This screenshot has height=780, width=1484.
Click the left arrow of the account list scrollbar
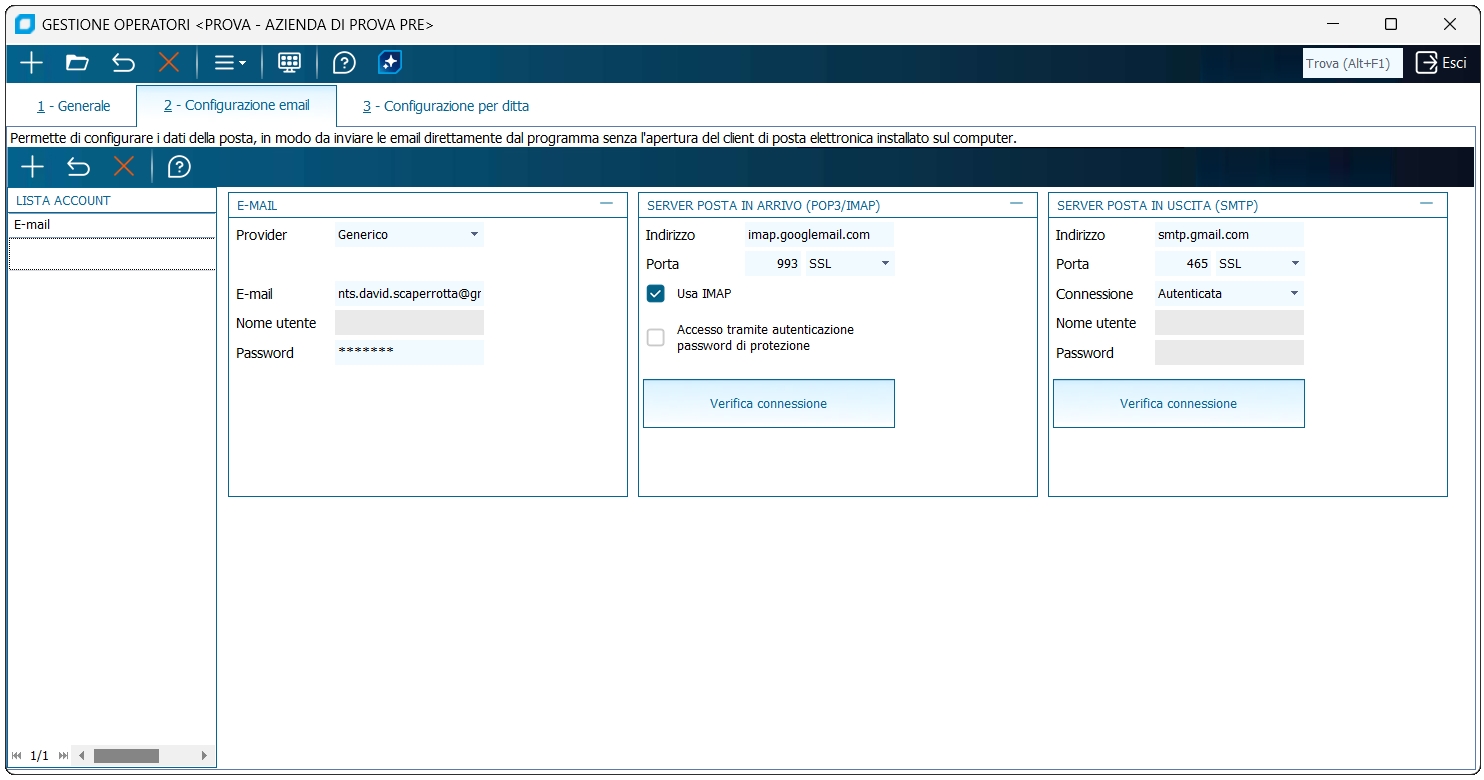pos(82,756)
